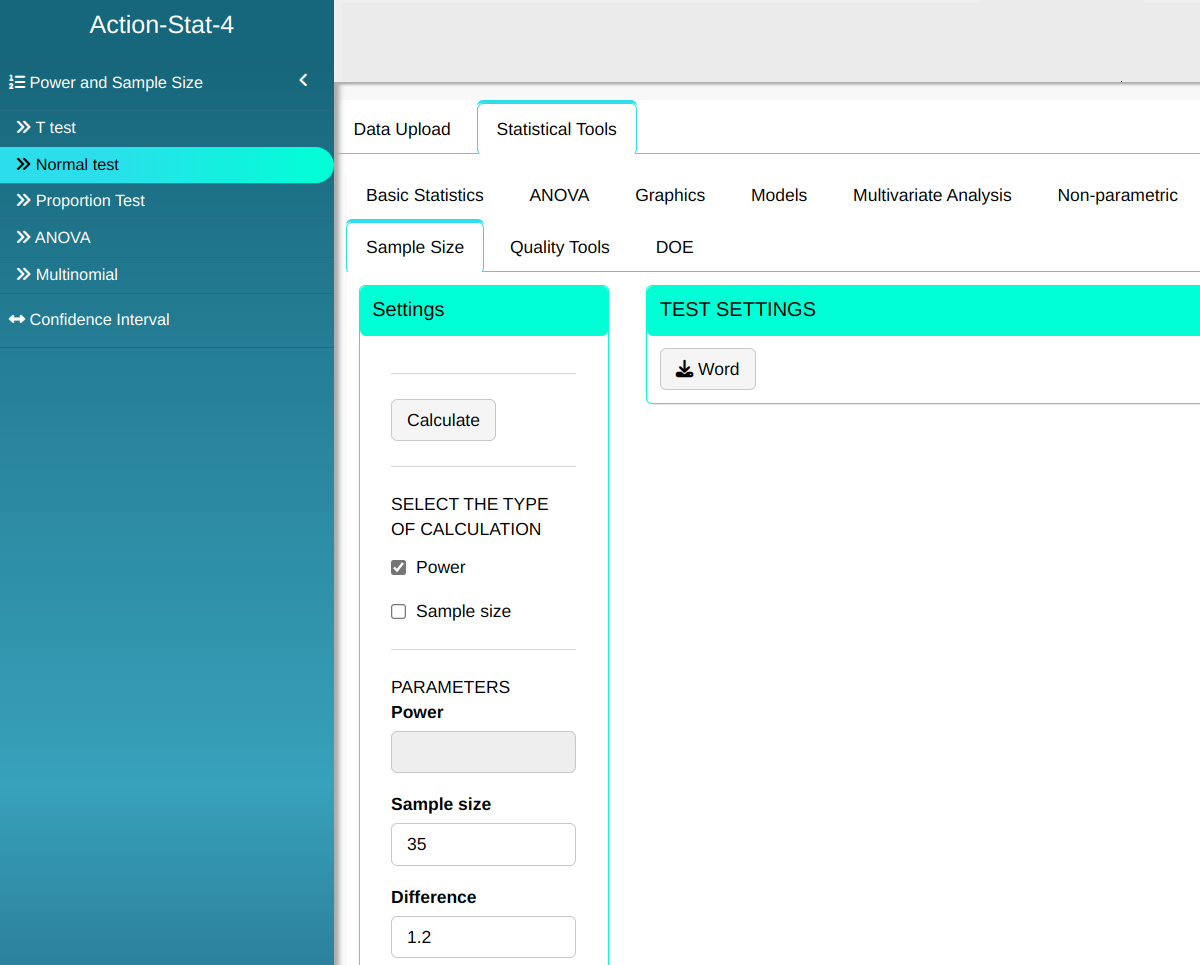The width and height of the screenshot is (1200, 965).
Task: Switch to the DOE tab
Action: [x=674, y=247]
